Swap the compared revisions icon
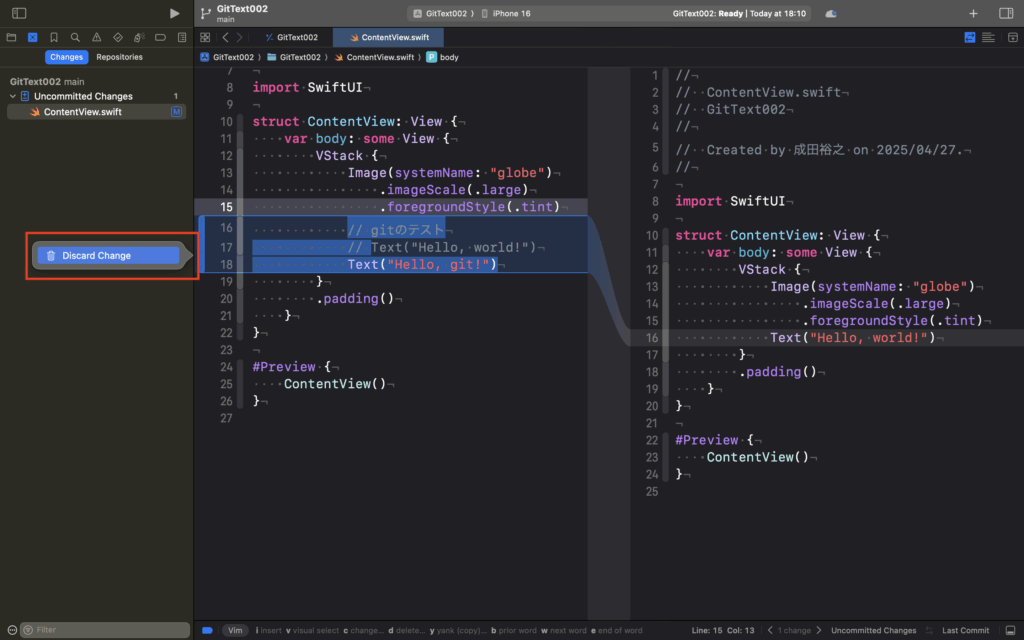 (x=929, y=630)
